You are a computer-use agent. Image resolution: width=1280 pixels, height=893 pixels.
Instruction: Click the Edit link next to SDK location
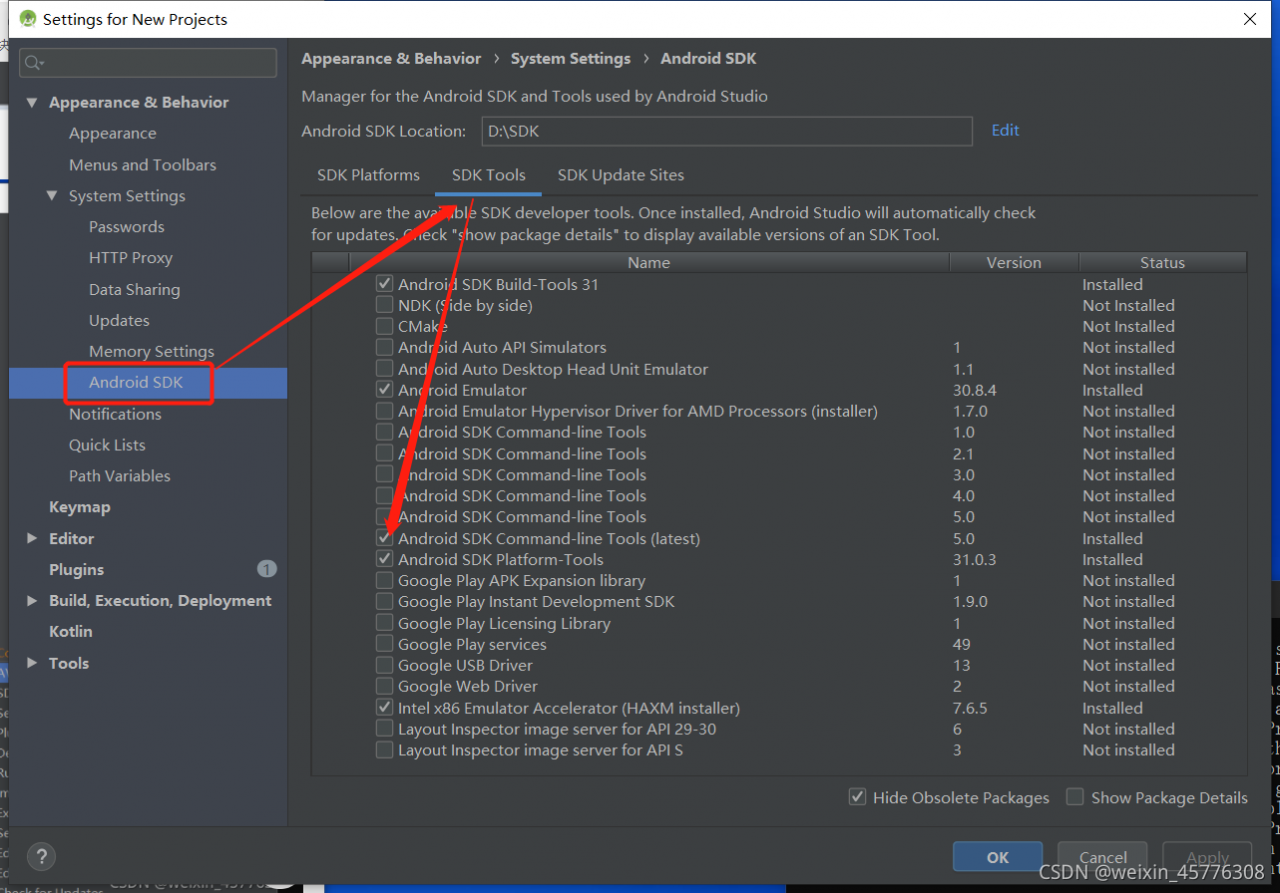click(x=1005, y=130)
